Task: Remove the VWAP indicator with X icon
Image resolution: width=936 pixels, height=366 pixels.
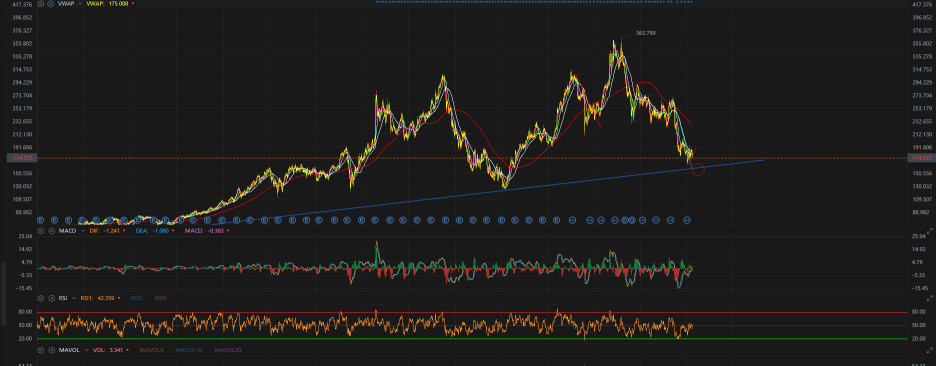Action: [50, 4]
